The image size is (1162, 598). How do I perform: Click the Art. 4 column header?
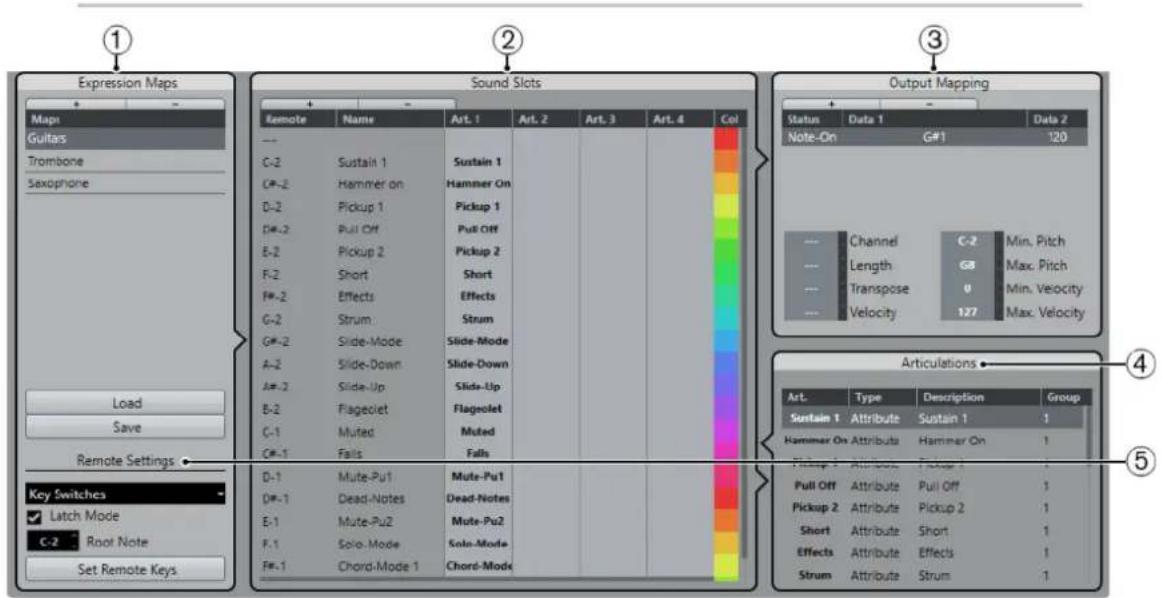679,119
